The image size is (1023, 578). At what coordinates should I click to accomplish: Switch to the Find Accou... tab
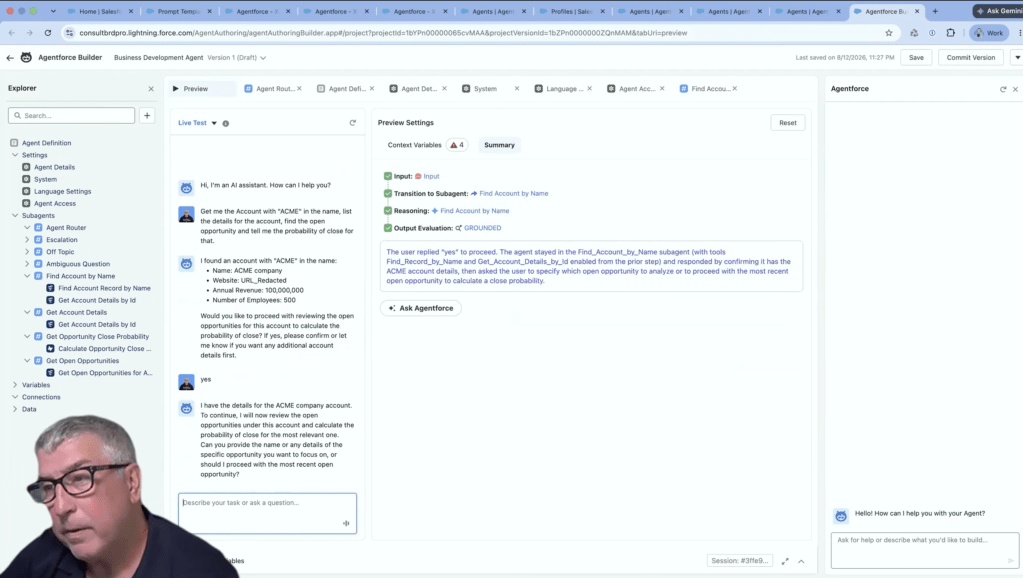pyautogui.click(x=710, y=89)
